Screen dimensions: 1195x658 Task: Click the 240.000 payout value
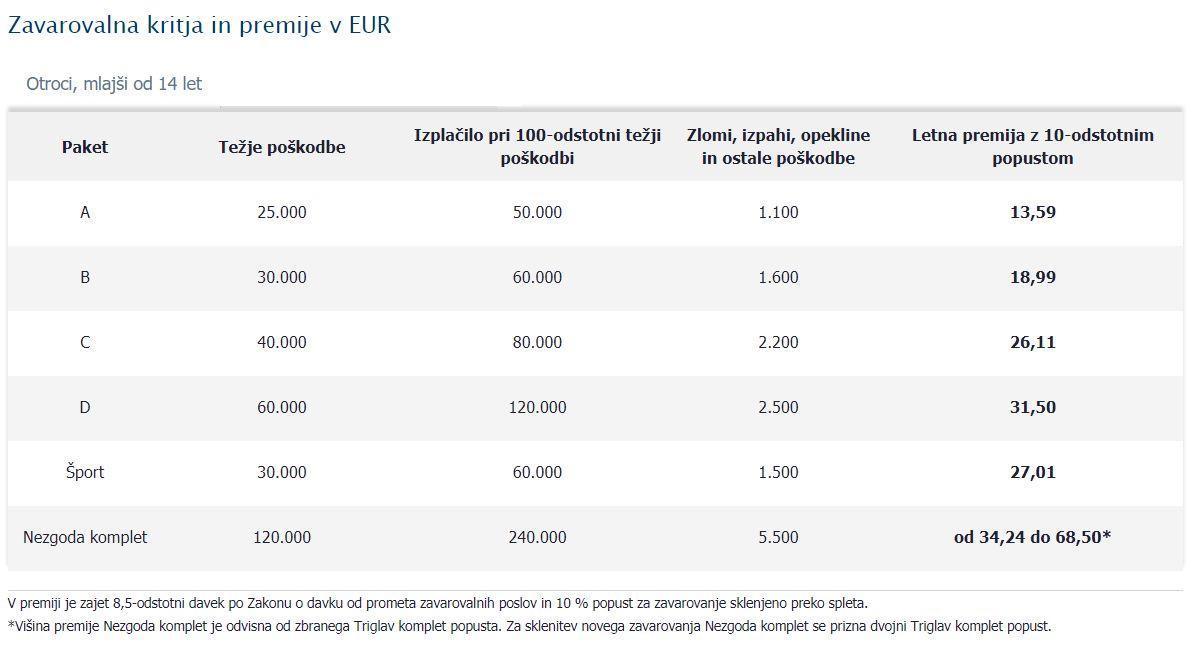point(537,537)
